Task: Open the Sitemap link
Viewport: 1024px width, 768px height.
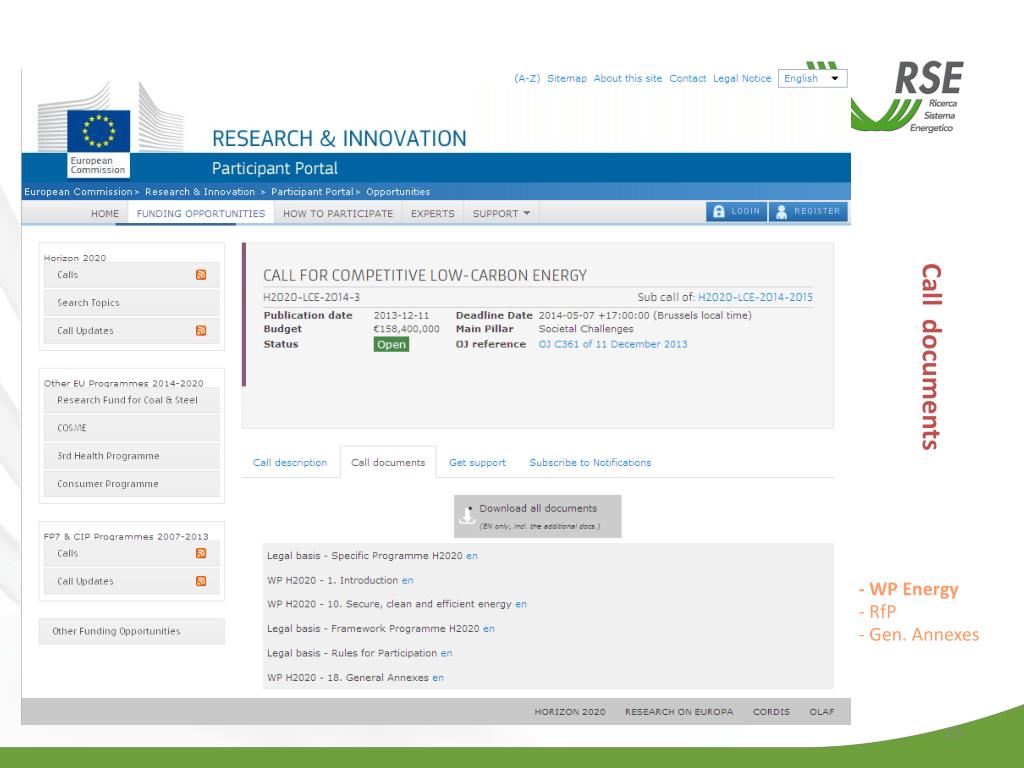Action: point(567,78)
